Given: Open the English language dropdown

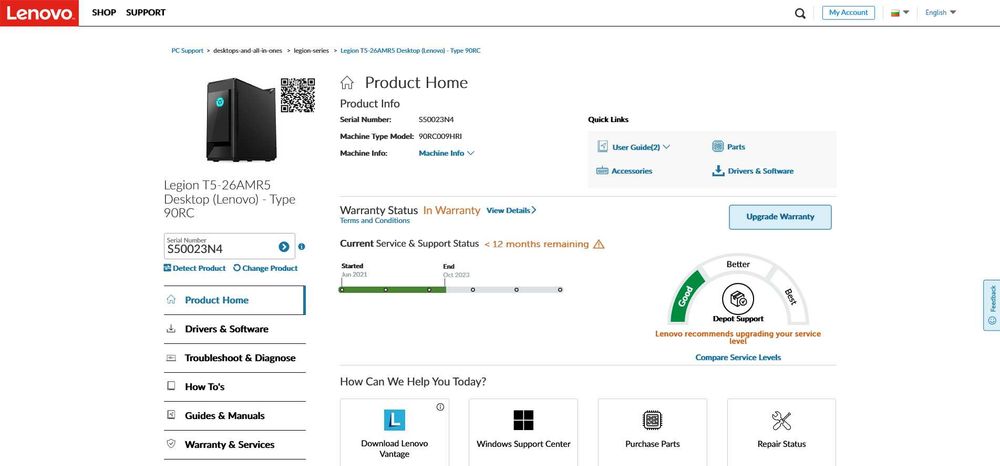Looking at the screenshot, I should (940, 13).
